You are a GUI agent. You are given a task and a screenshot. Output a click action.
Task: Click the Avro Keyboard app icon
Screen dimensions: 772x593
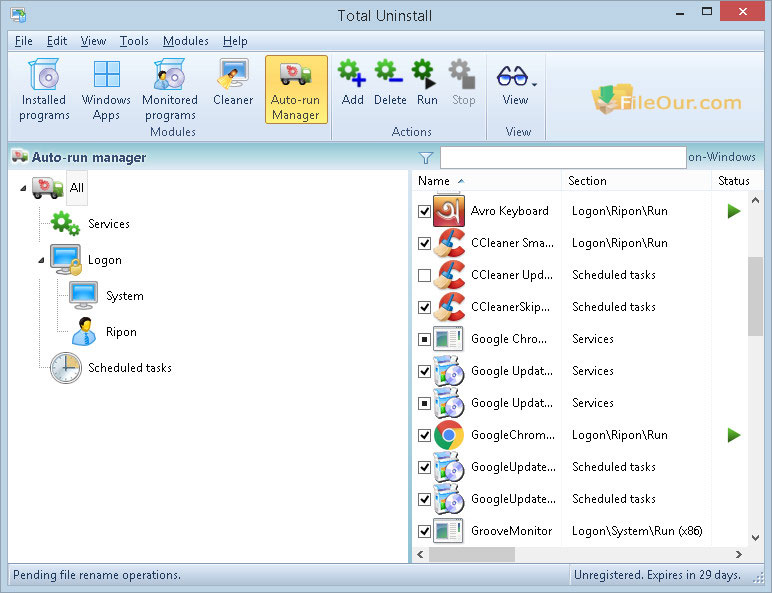click(x=449, y=211)
